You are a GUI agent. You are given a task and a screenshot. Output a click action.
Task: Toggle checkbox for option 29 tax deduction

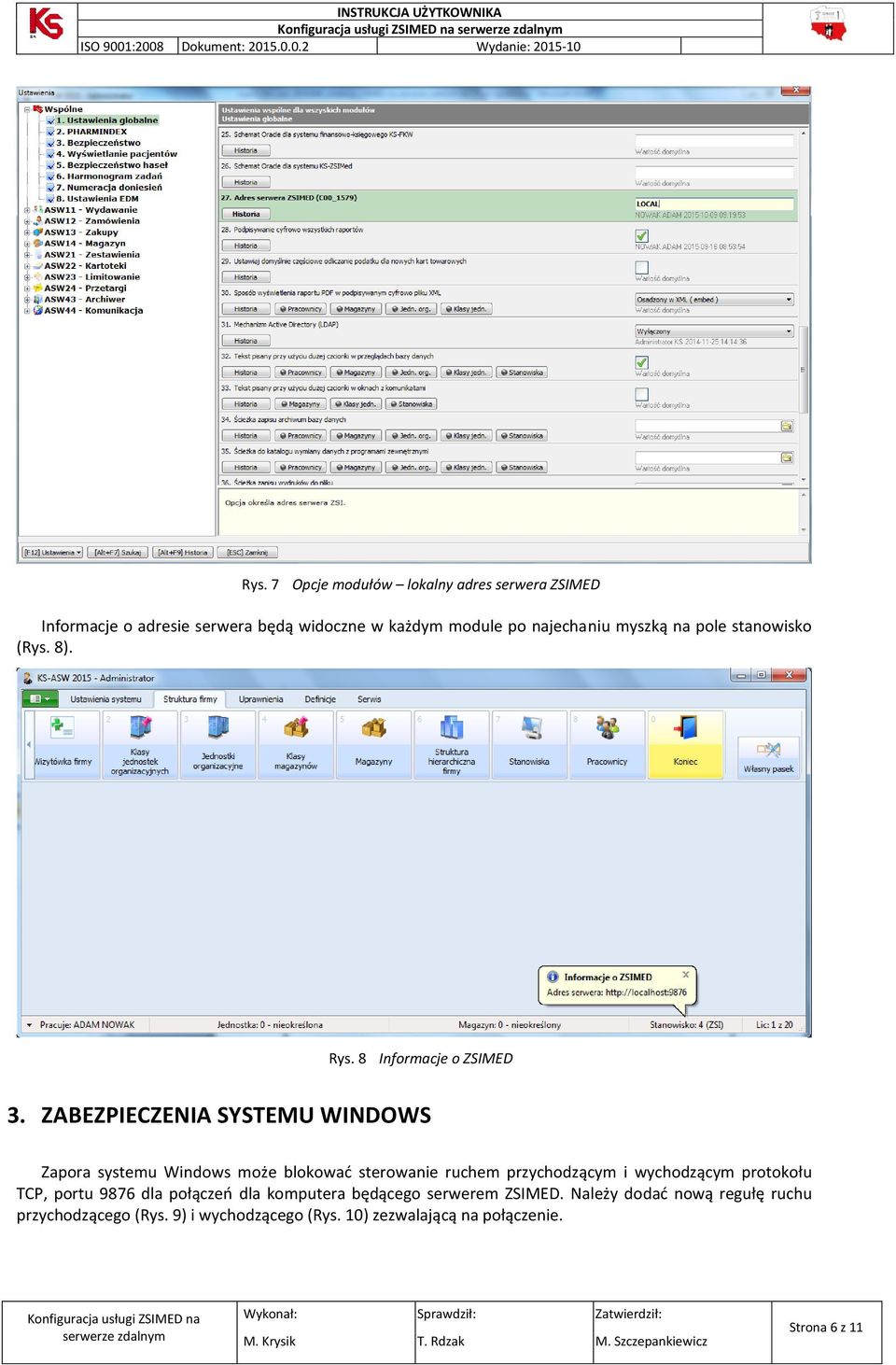tap(642, 268)
